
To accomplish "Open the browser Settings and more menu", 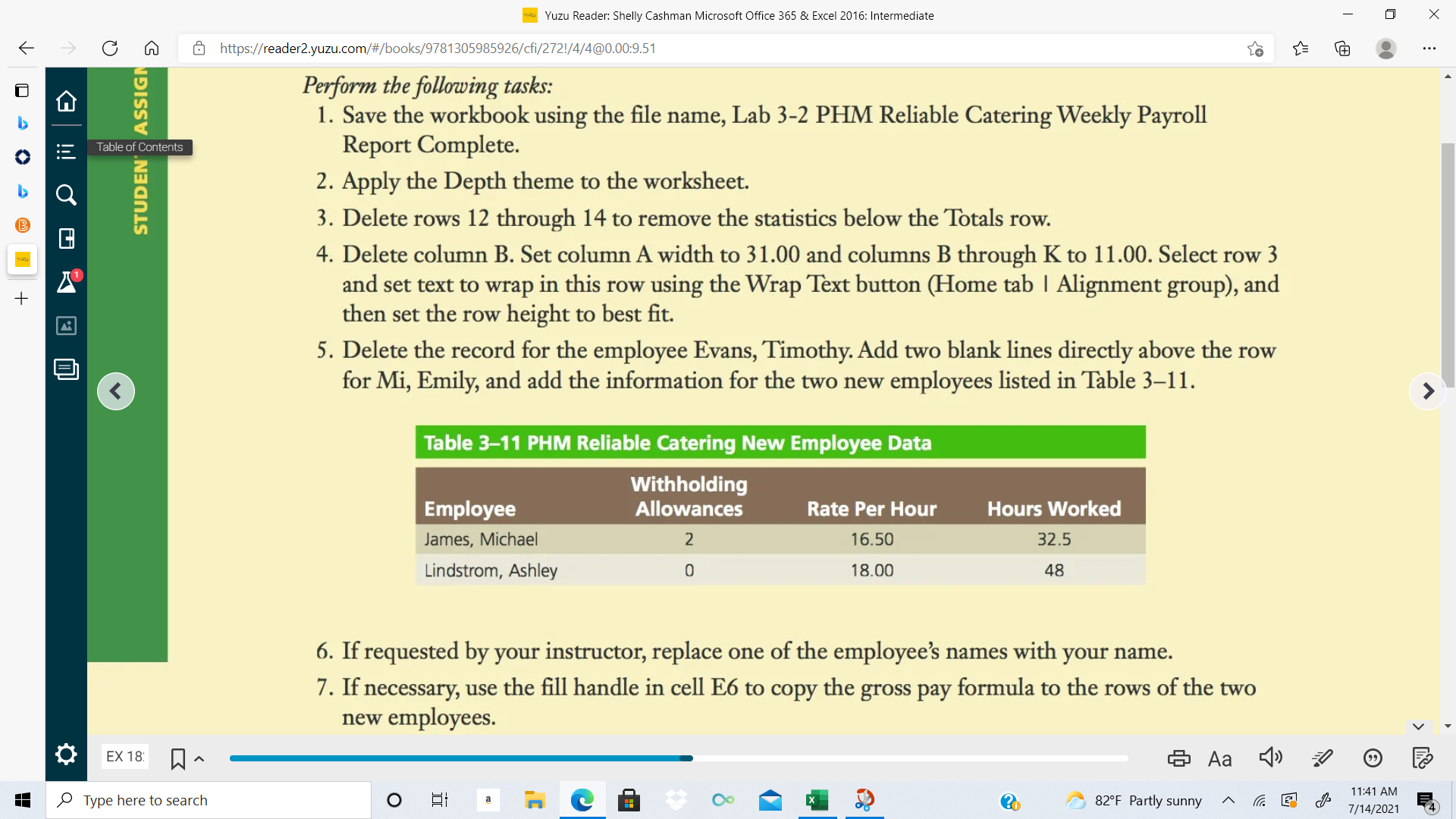I will click(1429, 49).
